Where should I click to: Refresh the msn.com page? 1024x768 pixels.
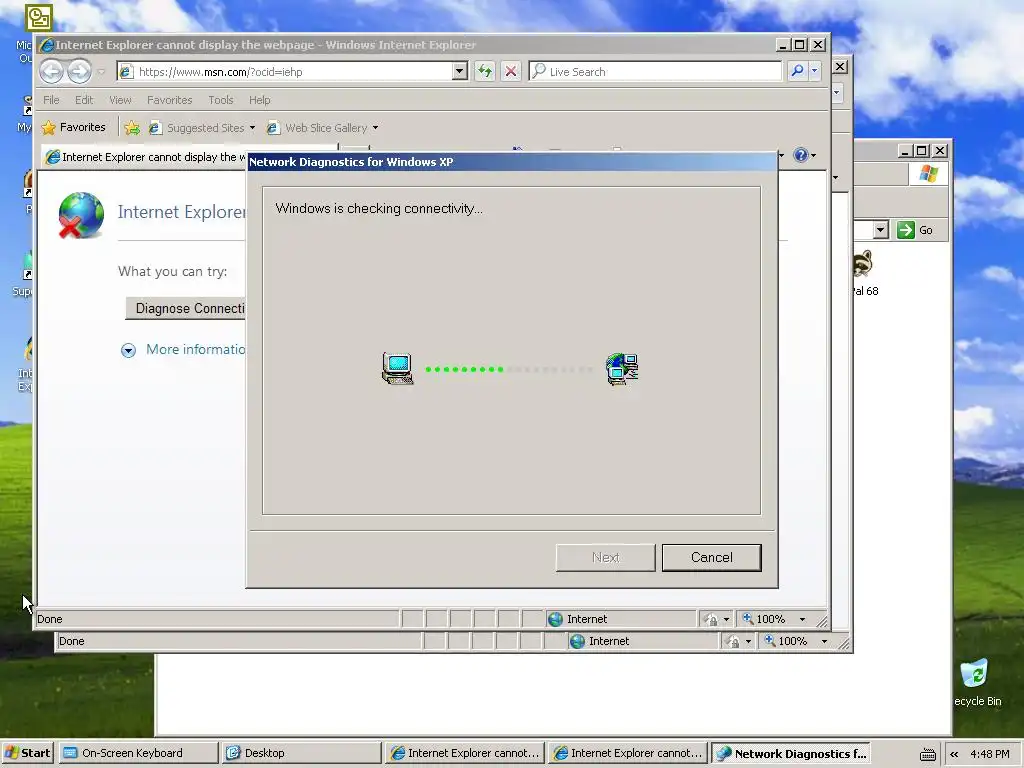tap(485, 71)
